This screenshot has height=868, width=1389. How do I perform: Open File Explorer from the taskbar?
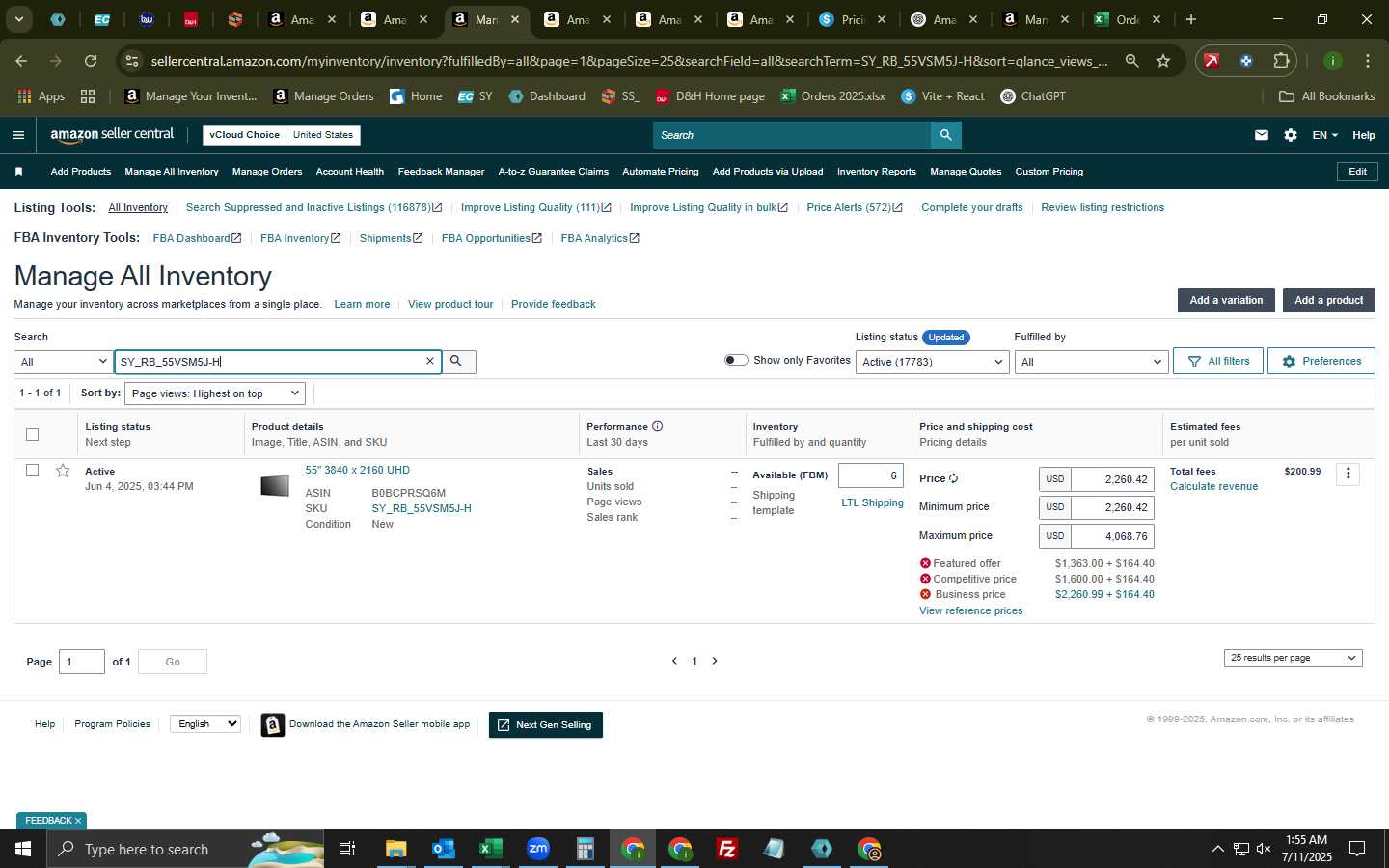(x=396, y=849)
